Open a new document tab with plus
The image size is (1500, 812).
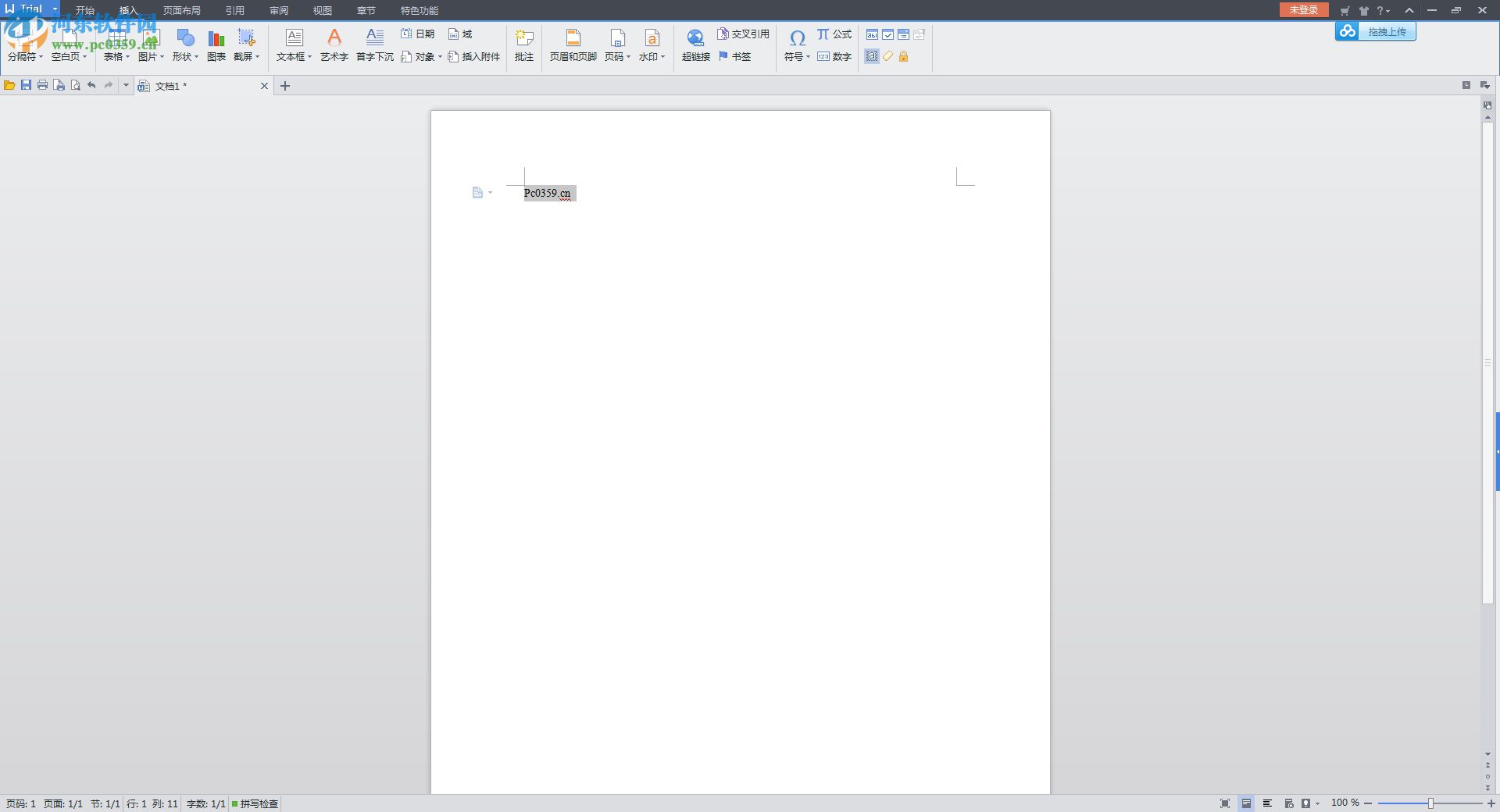click(x=285, y=86)
